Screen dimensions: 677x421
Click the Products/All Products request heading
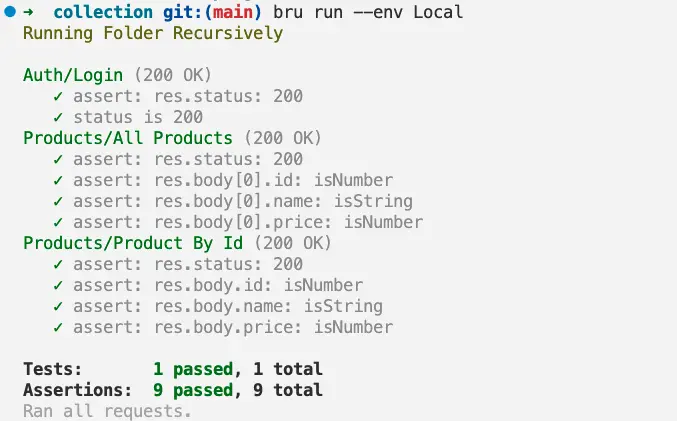point(127,138)
